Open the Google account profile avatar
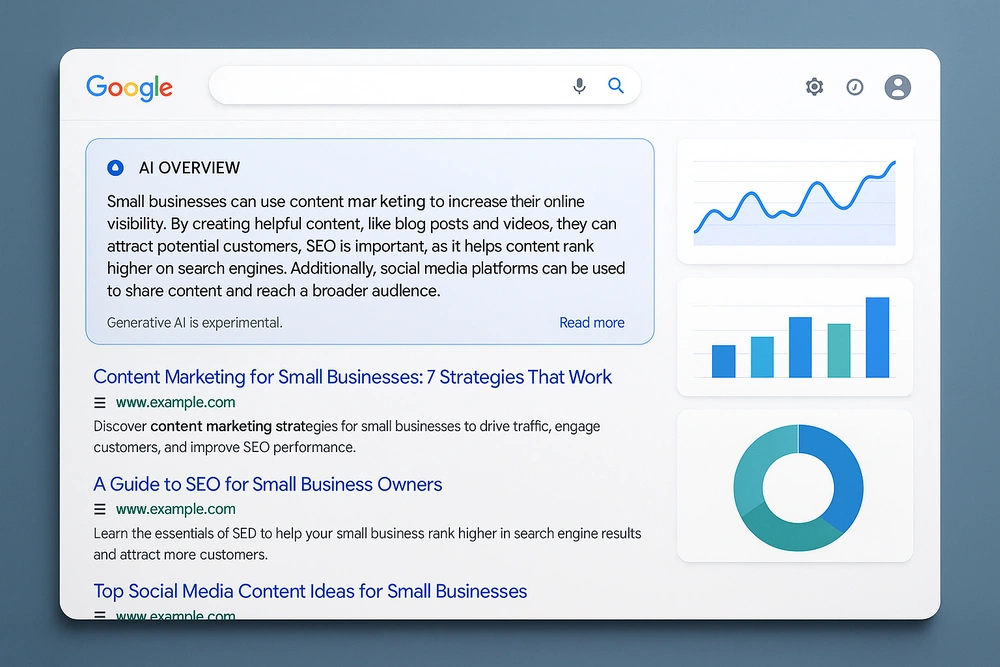Screen dimensions: 1000x667 pos(897,87)
